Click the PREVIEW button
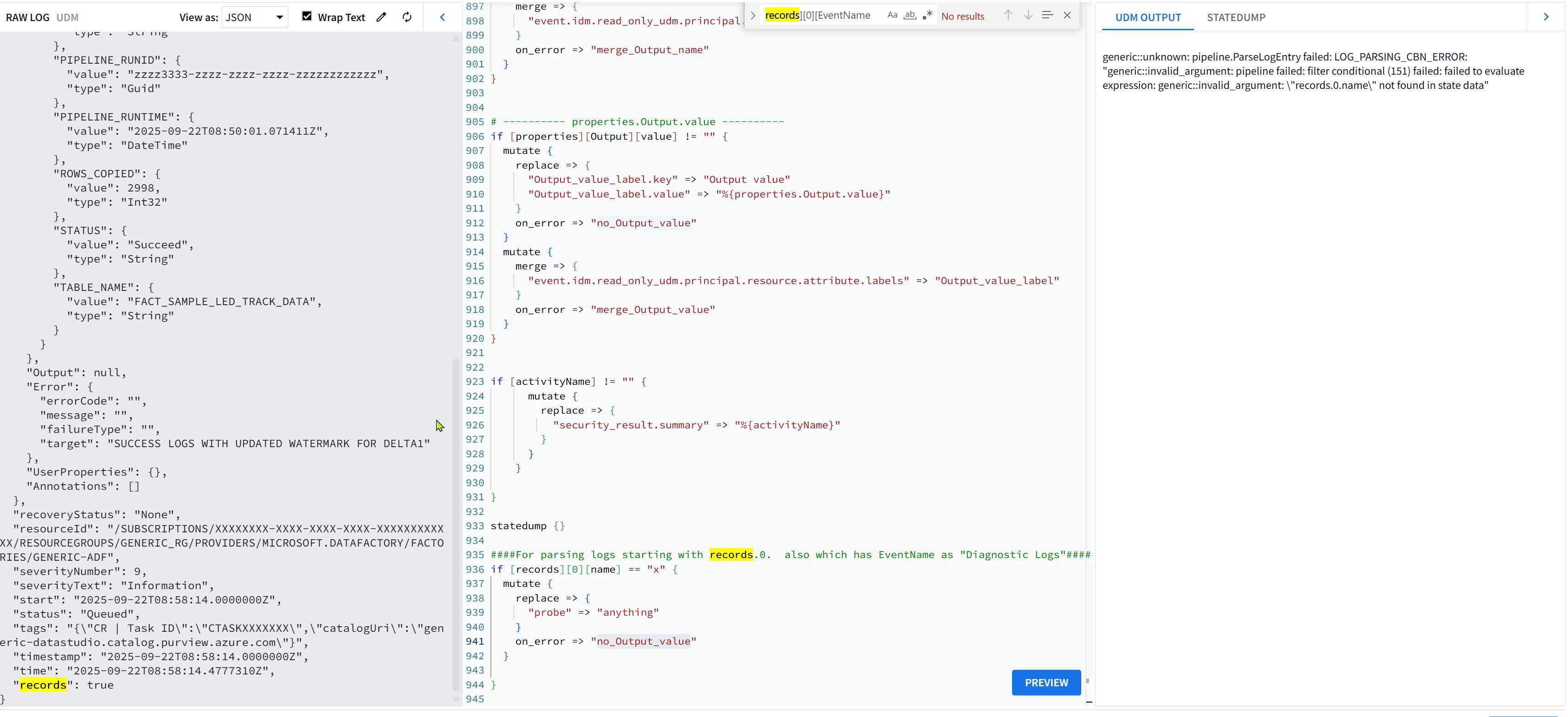 pyautogui.click(x=1046, y=682)
